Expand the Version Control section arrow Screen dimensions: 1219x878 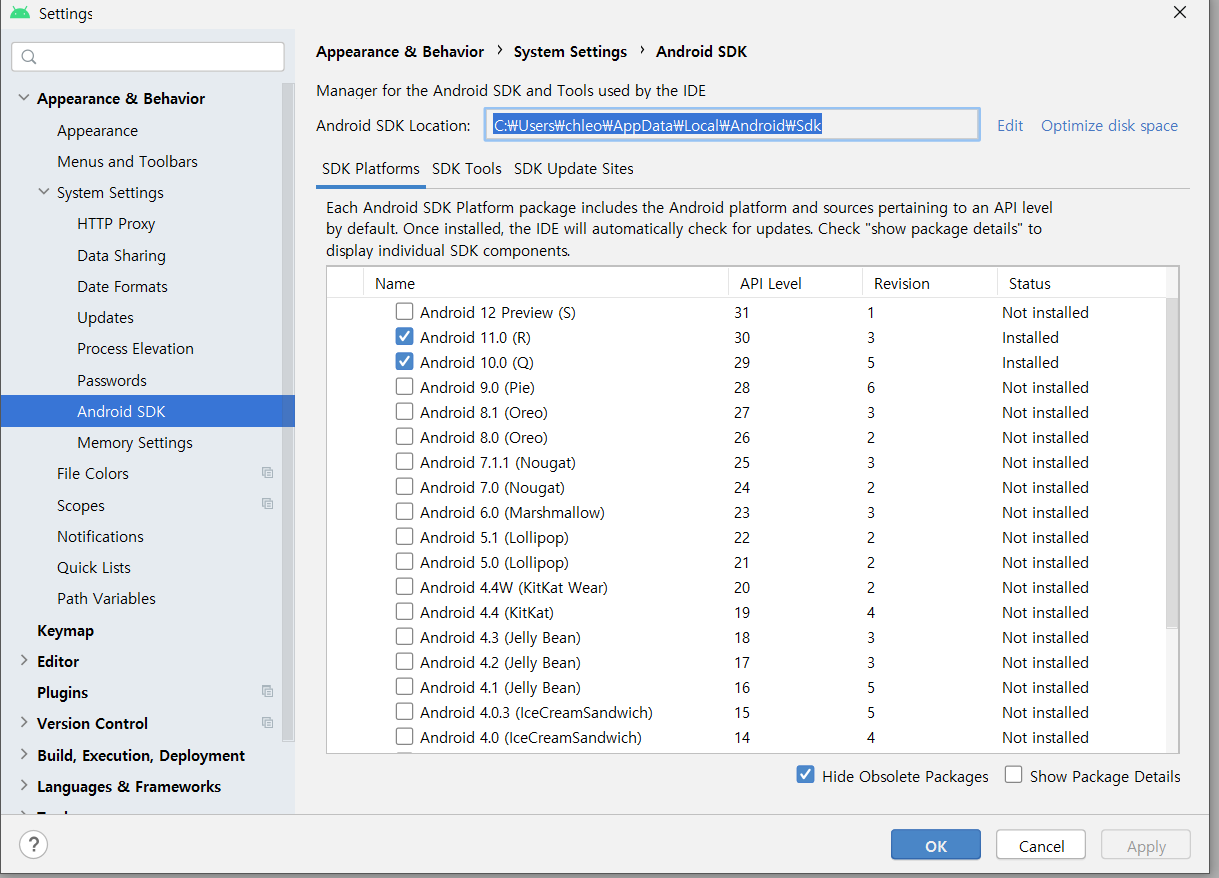coord(24,723)
